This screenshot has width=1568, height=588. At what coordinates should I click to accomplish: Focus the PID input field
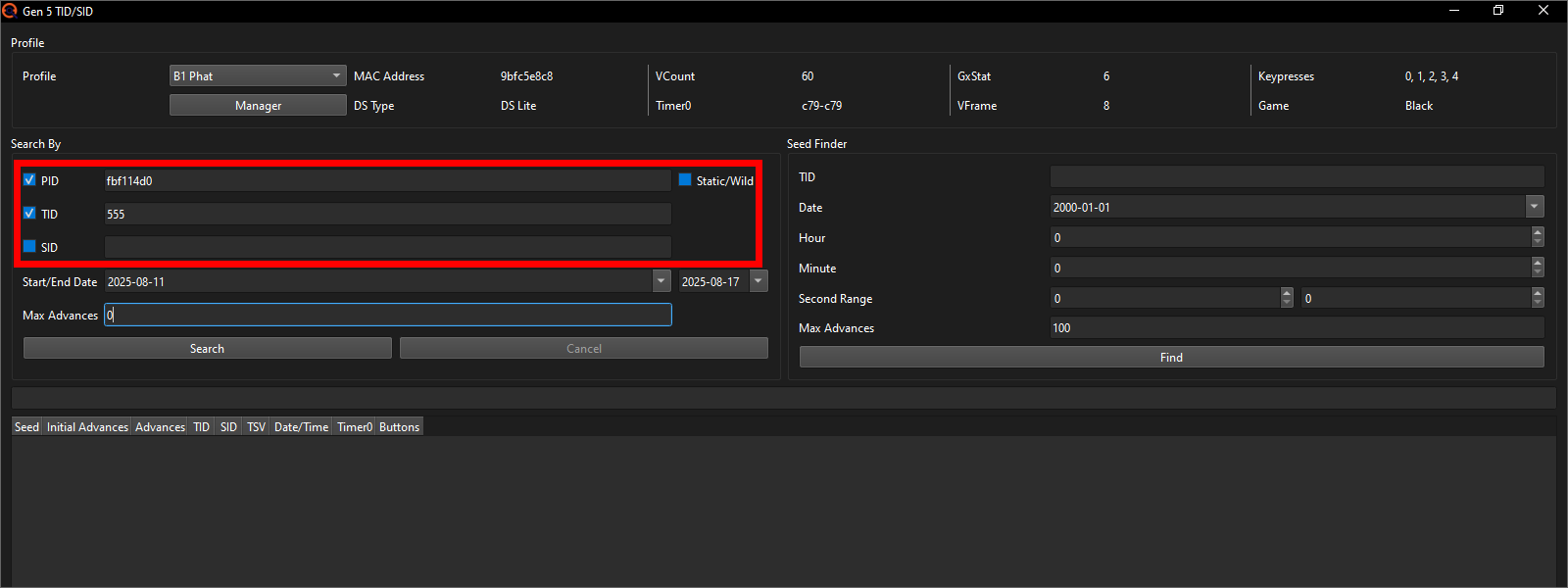point(387,180)
